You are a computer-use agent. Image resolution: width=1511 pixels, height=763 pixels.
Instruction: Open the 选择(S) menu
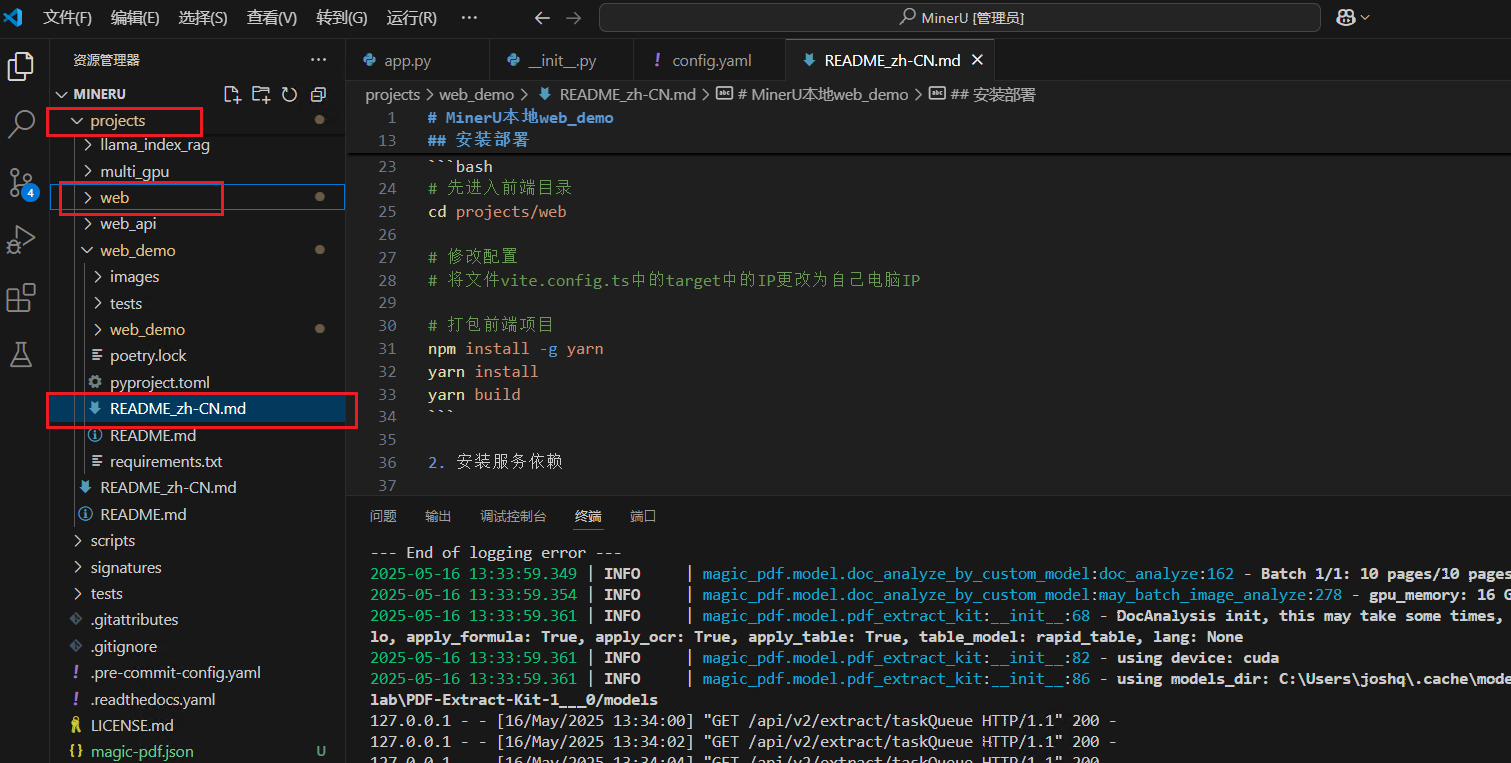click(x=203, y=18)
